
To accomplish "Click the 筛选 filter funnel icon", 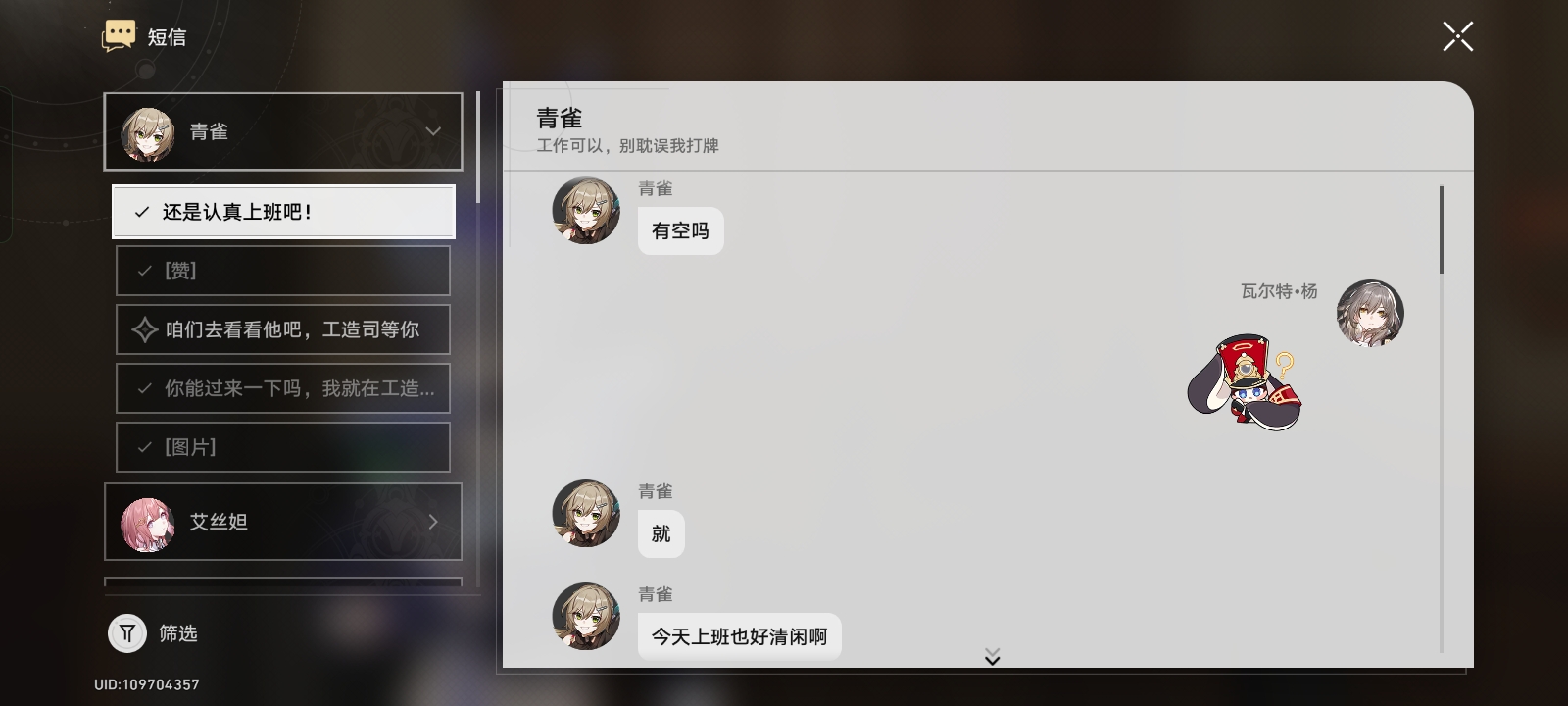I will point(127,634).
